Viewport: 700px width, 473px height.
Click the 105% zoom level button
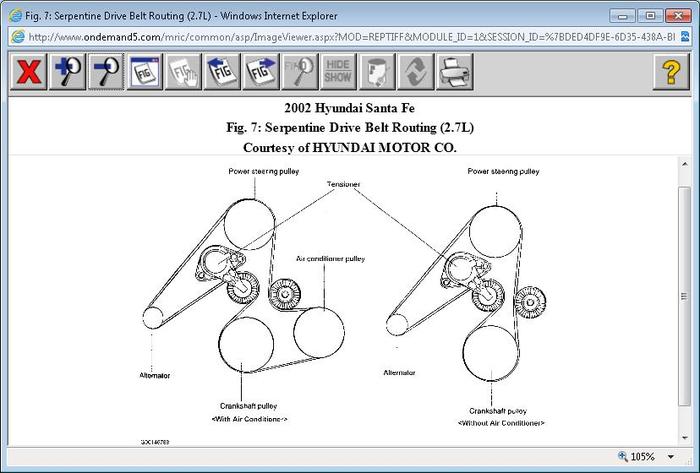tap(637, 456)
